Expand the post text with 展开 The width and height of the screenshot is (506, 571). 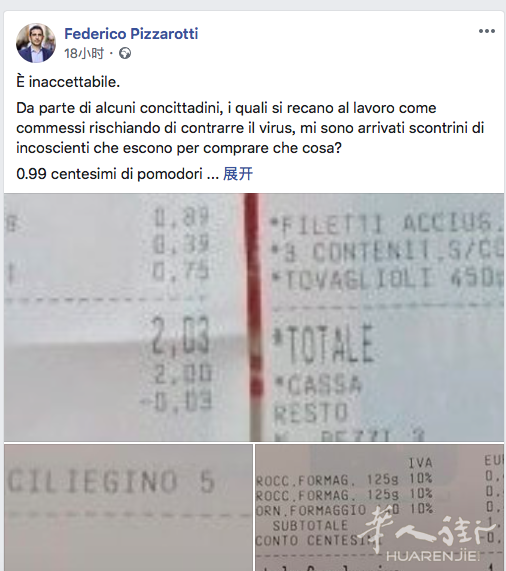coord(238,174)
